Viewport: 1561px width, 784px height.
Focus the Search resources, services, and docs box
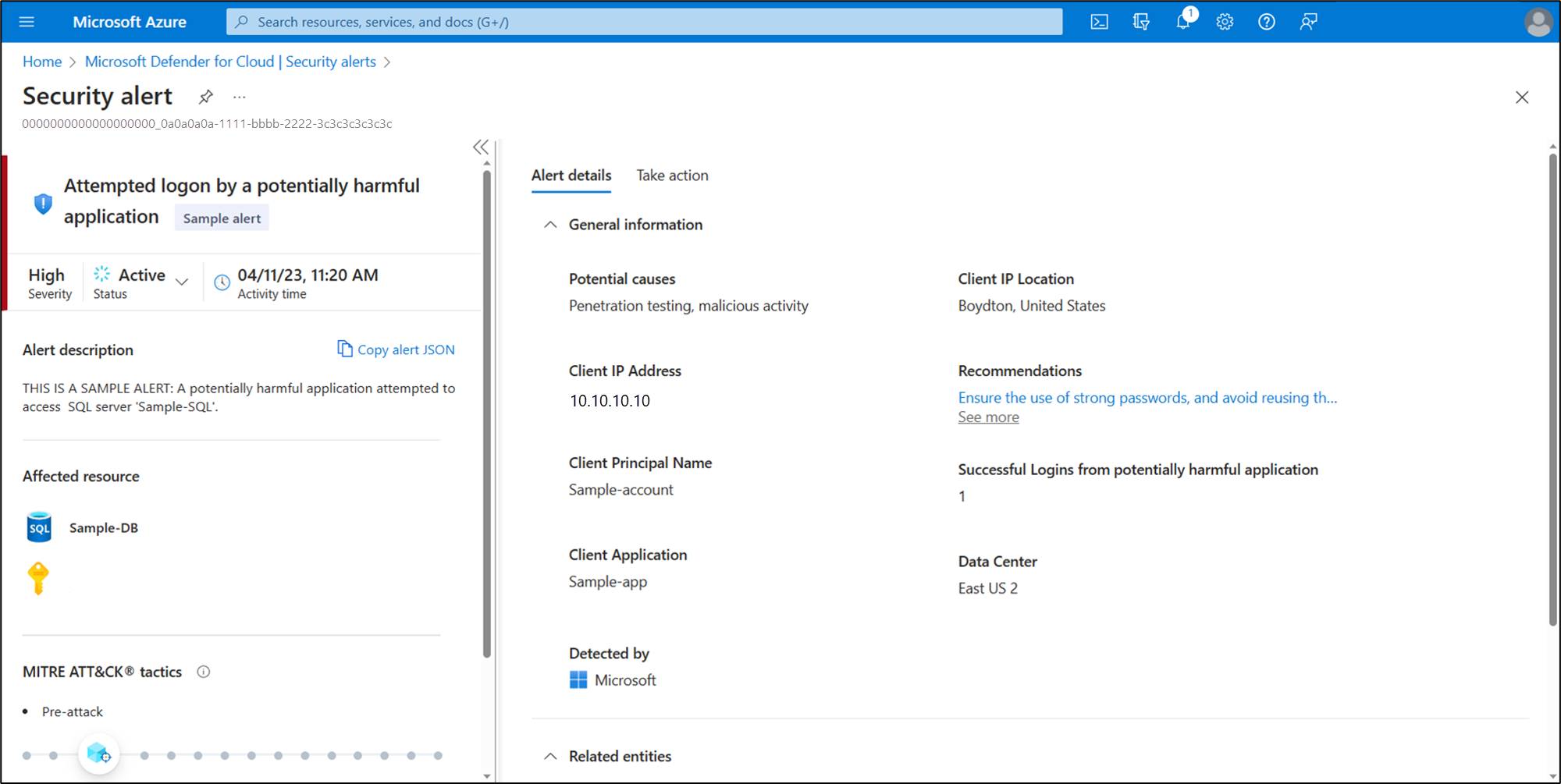645,22
